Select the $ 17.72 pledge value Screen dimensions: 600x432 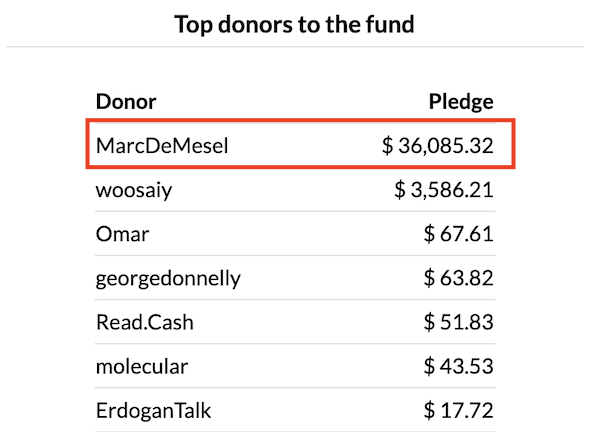(x=458, y=411)
